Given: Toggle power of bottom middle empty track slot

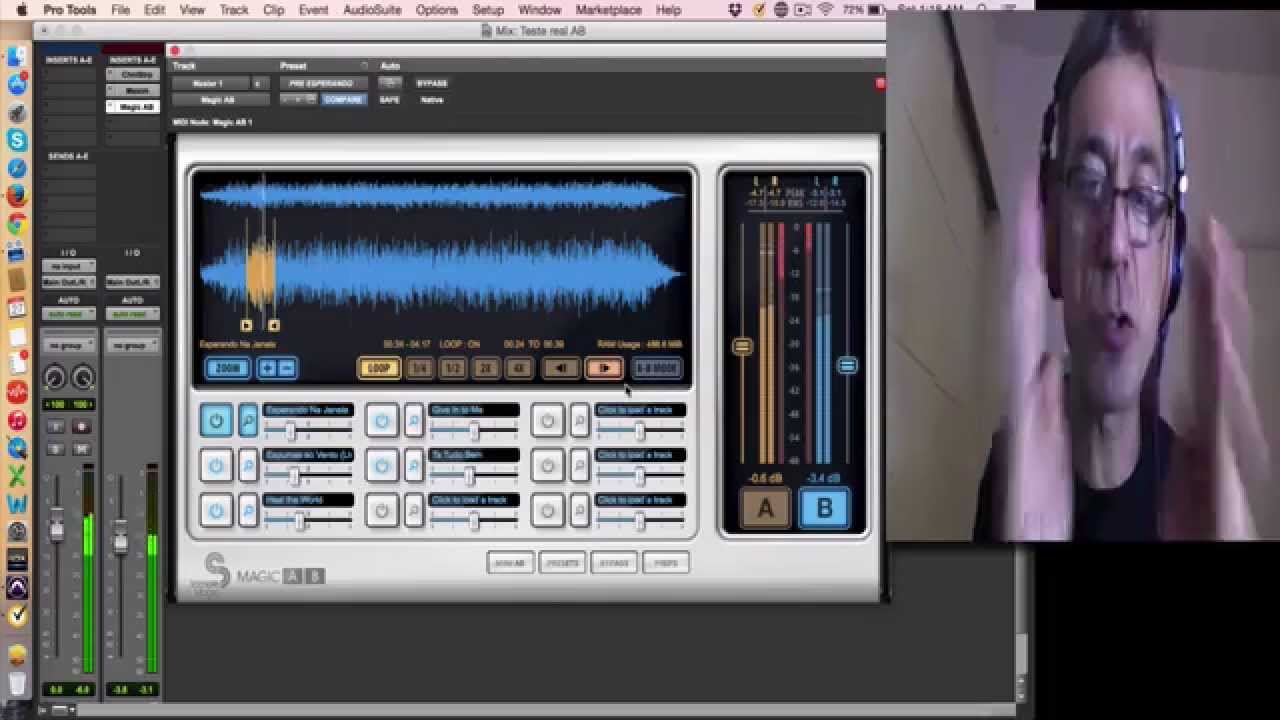Looking at the screenshot, I should (381, 511).
